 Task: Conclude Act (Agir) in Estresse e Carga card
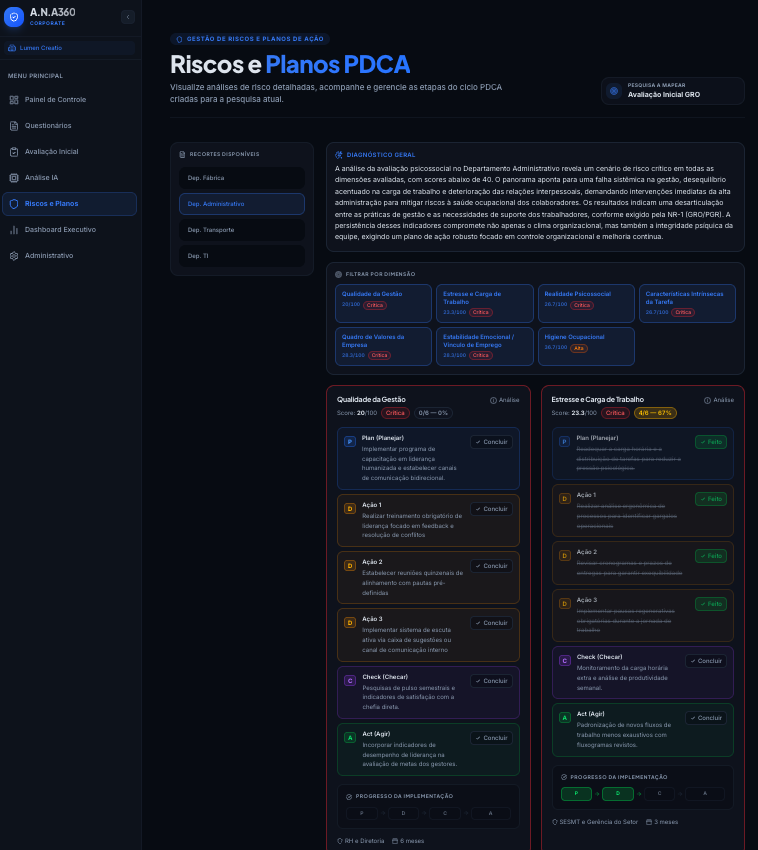click(706, 718)
